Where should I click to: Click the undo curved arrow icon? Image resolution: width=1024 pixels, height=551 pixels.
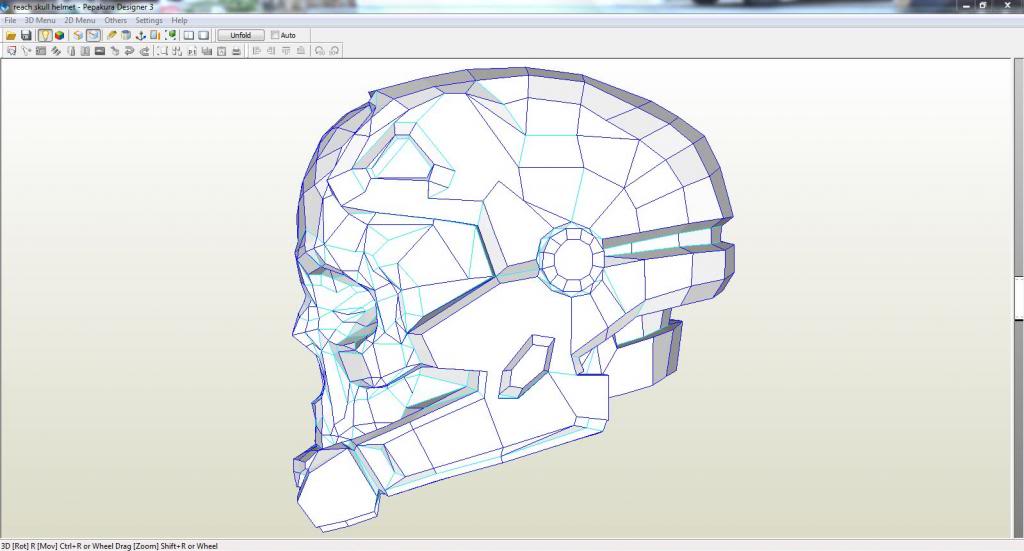[x=129, y=51]
